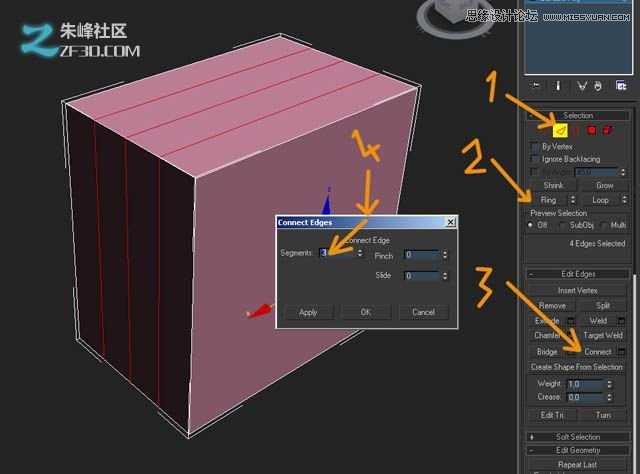Click the Grow button
The height and width of the screenshot is (474, 640).
(x=604, y=185)
